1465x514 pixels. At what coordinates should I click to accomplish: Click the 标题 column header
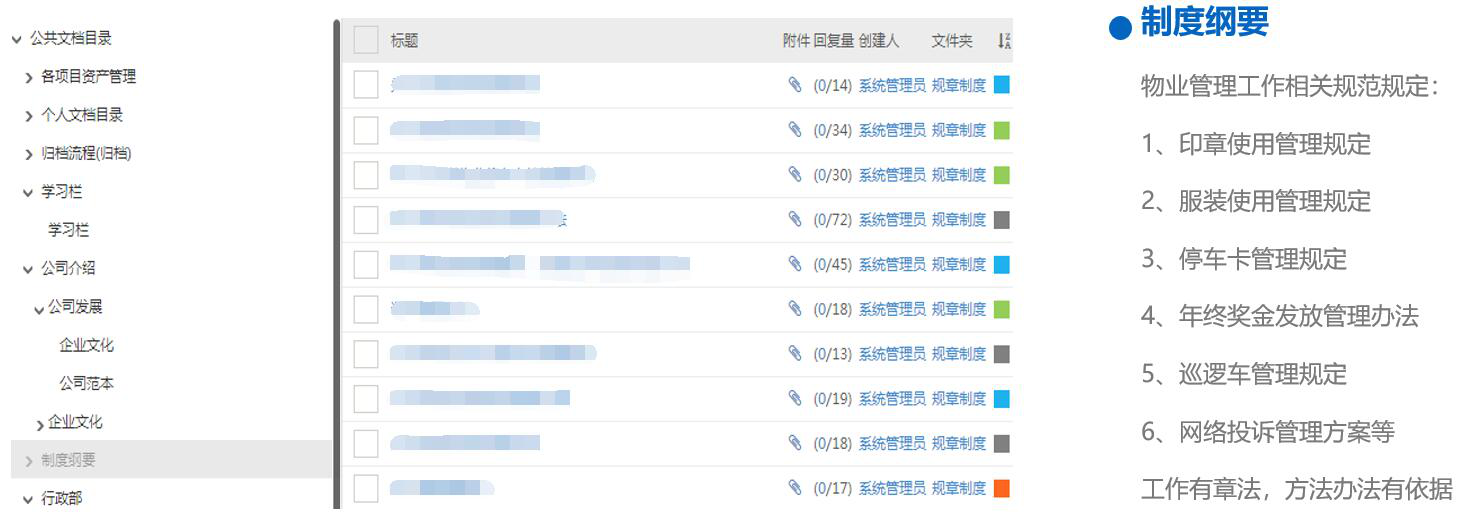[x=404, y=41]
